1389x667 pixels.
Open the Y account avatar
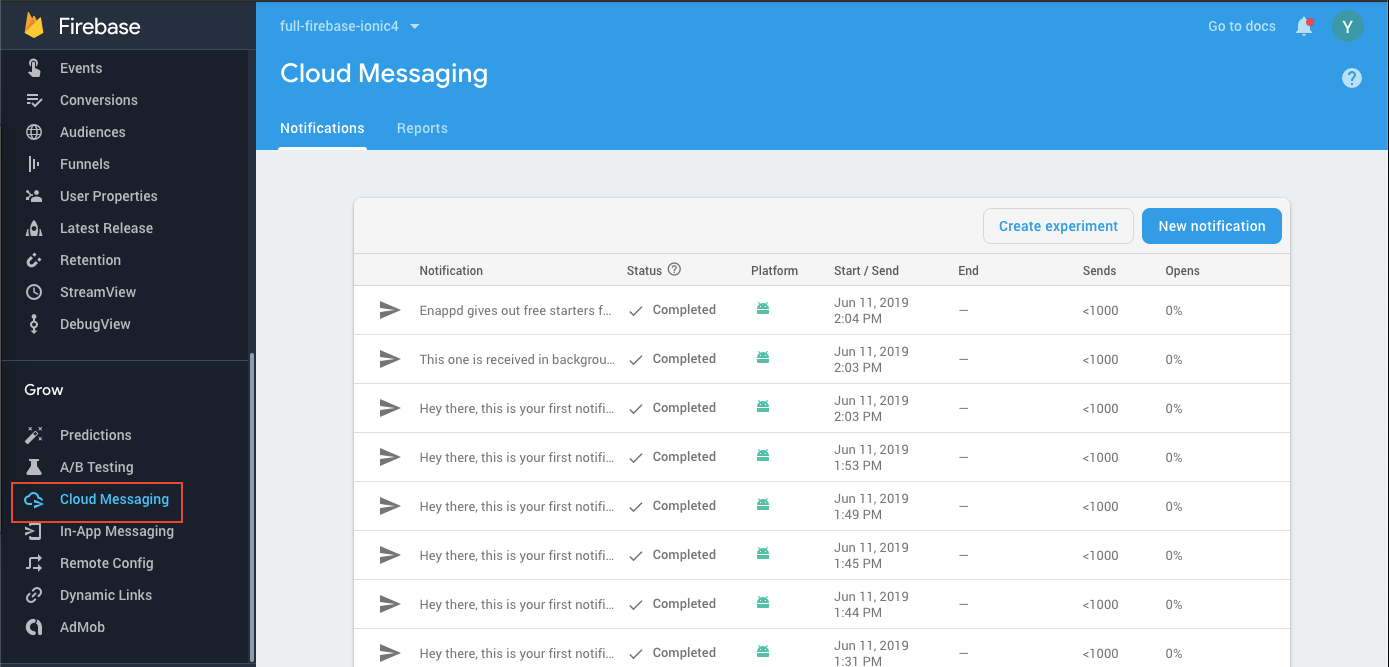point(1348,27)
